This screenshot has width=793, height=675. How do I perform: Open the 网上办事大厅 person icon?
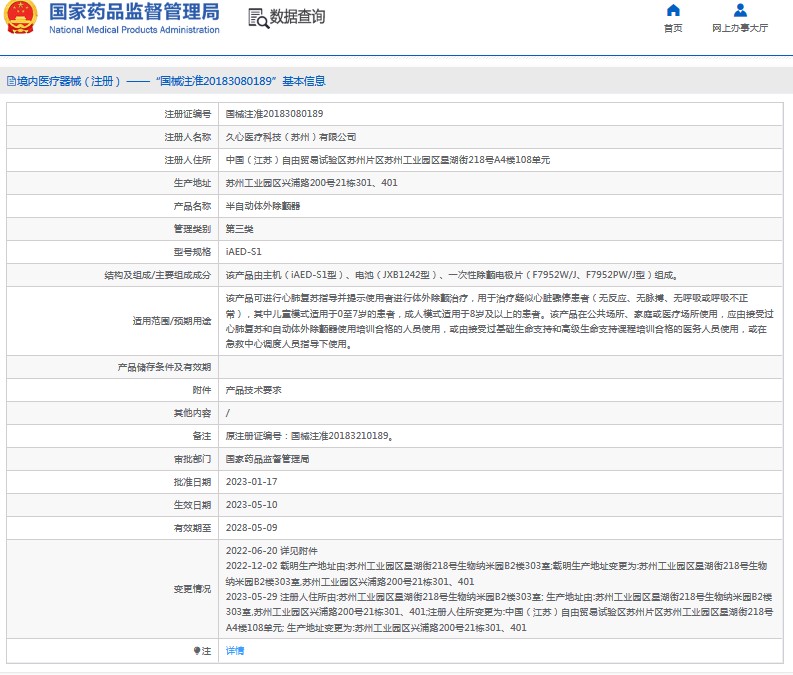[x=740, y=10]
